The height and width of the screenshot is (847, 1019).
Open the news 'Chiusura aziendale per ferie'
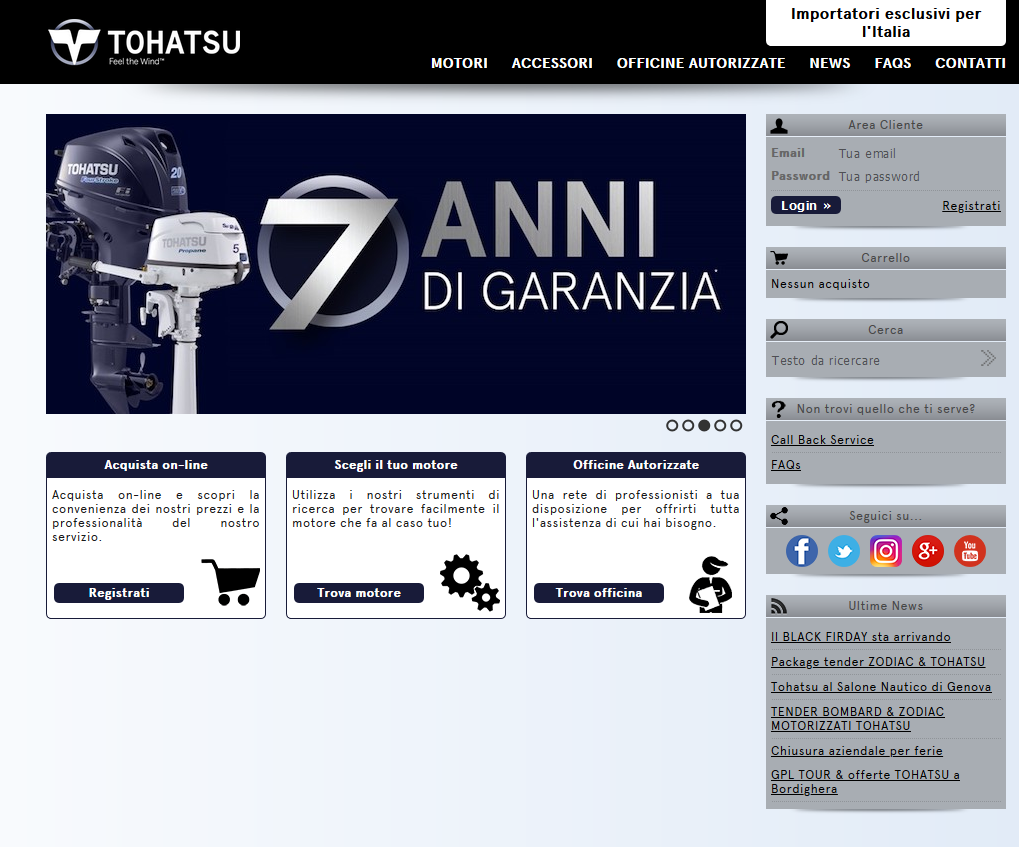(x=857, y=751)
